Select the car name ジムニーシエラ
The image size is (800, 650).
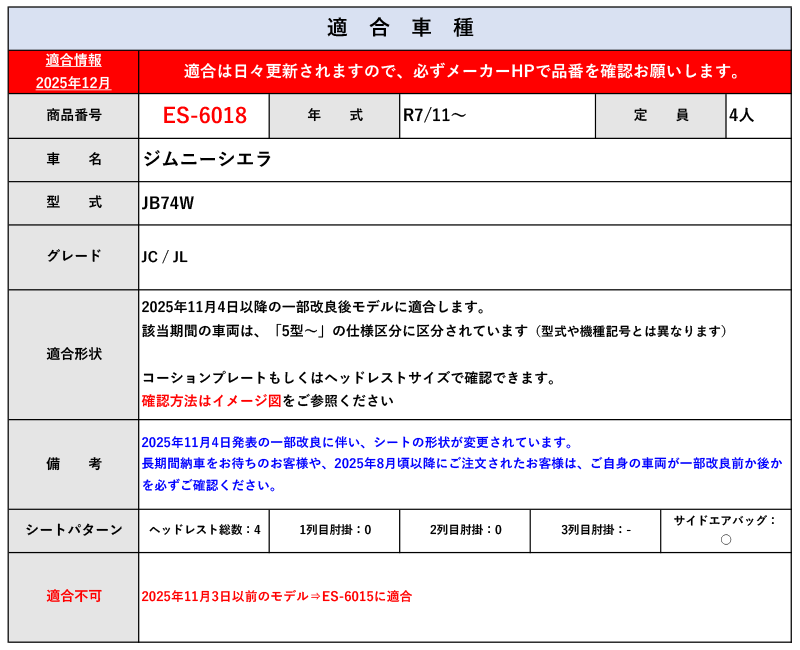(207, 159)
